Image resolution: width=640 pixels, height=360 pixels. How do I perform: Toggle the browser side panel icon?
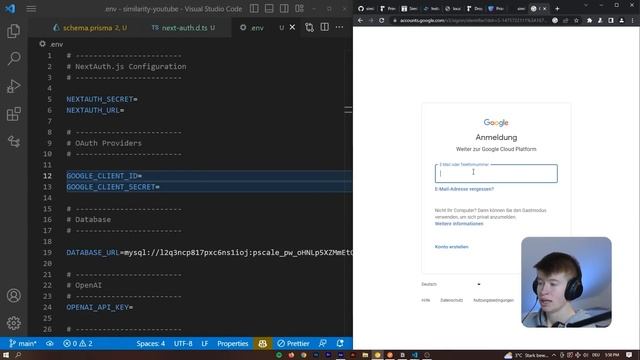pyautogui.click(x=611, y=20)
